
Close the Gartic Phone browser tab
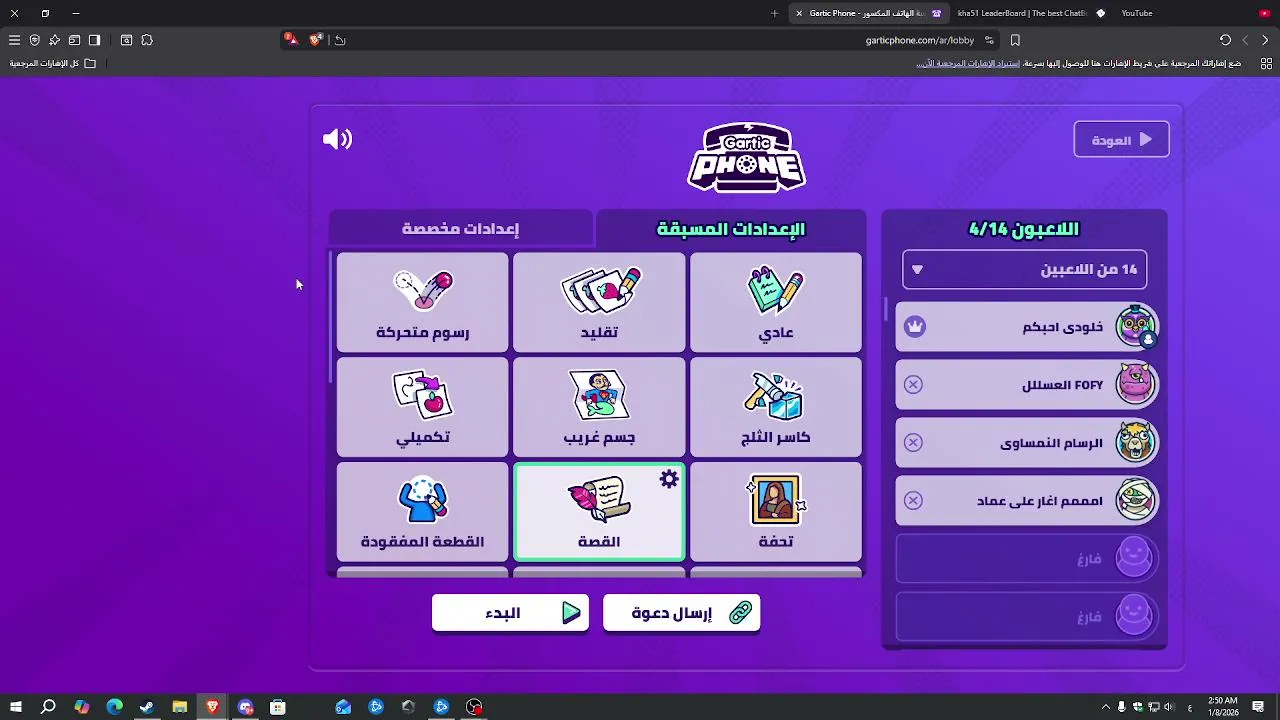point(799,13)
